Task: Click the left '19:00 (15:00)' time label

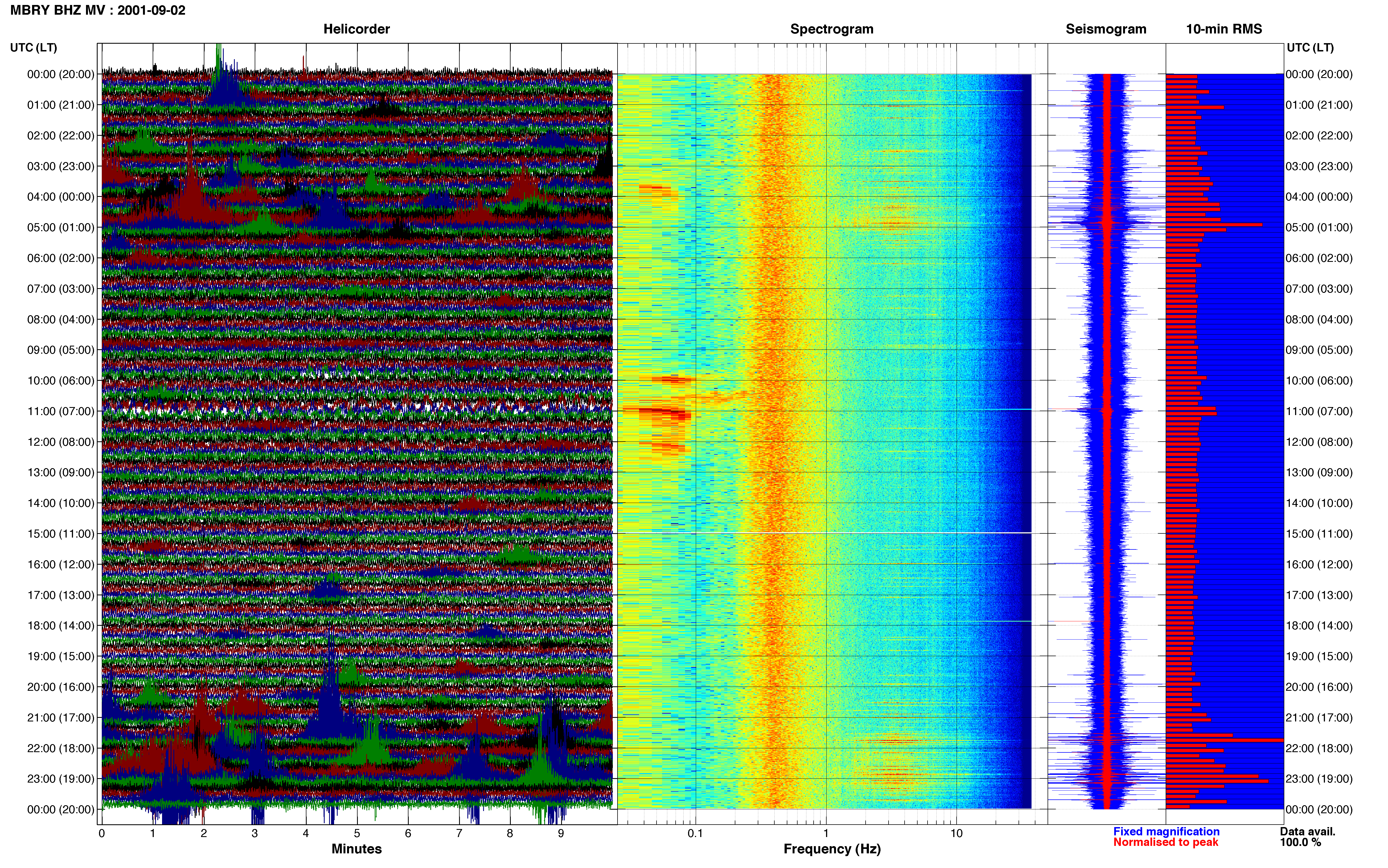Action: [61, 656]
